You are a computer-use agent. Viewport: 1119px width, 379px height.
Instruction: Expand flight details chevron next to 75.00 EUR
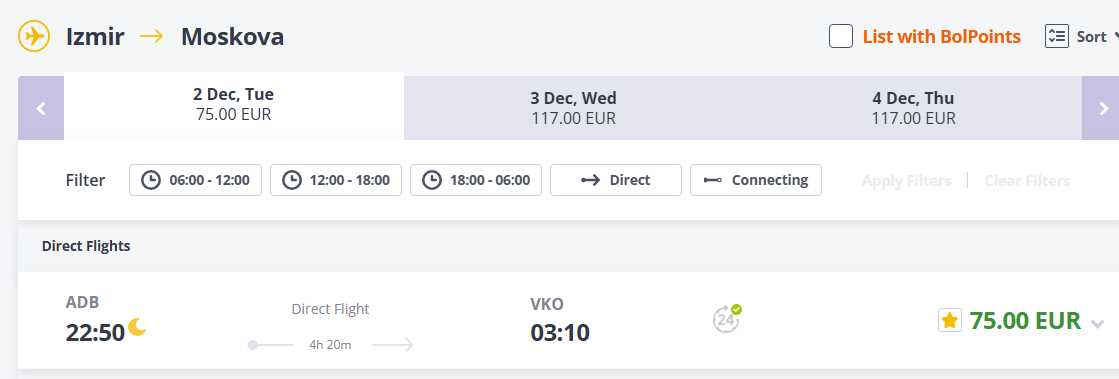(1097, 324)
